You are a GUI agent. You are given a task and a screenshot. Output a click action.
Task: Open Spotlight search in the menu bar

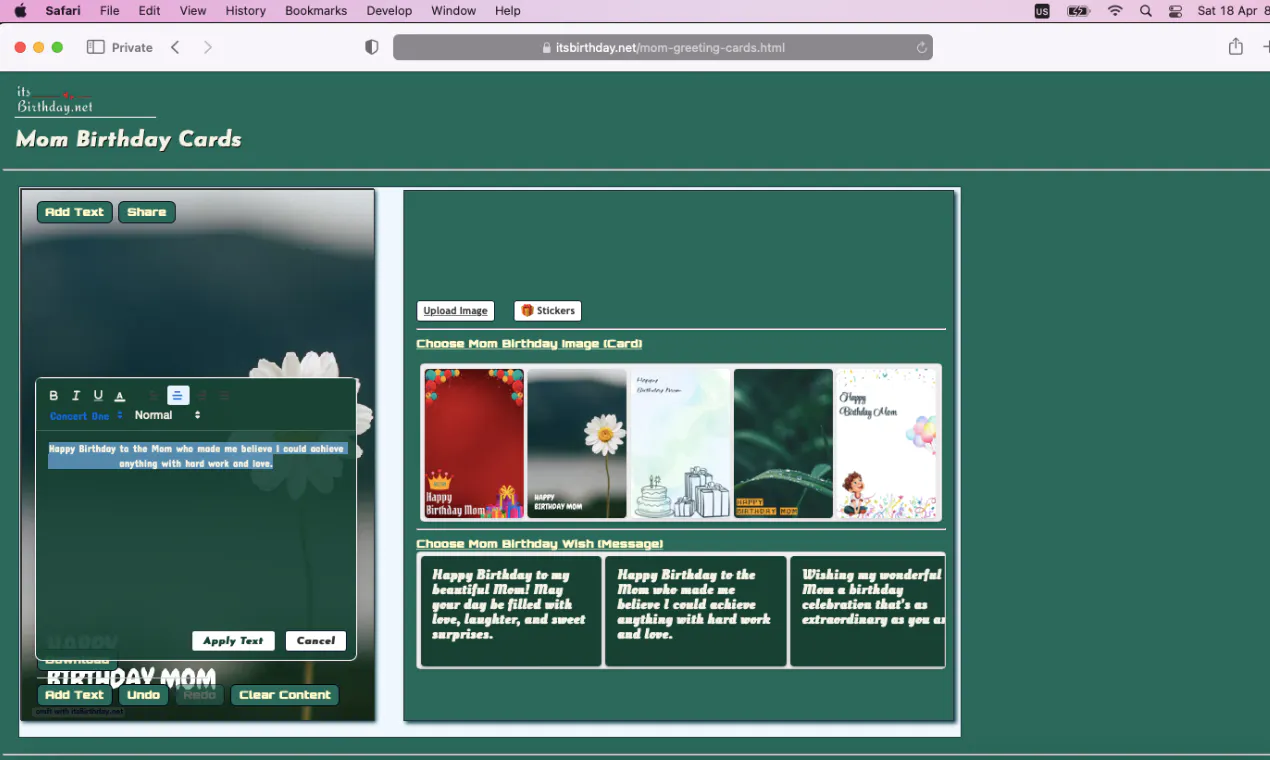[x=1146, y=10]
